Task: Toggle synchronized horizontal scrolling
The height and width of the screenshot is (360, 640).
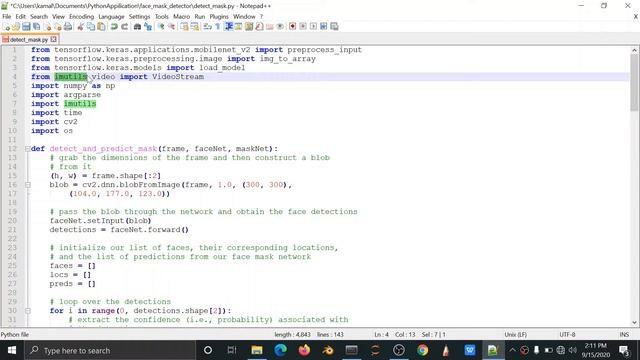Action: point(195,27)
